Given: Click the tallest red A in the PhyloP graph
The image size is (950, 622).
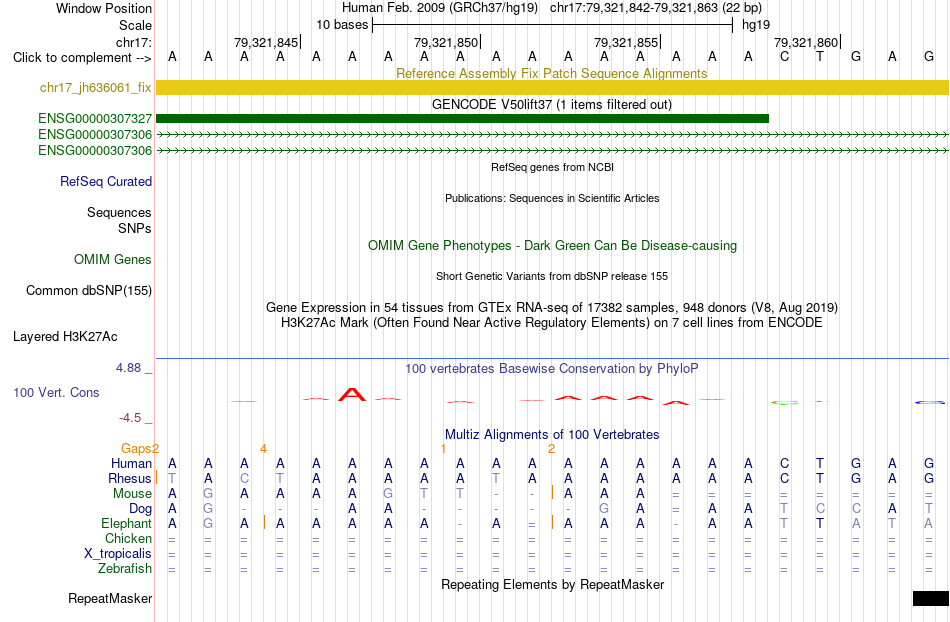Looking at the screenshot, I should [x=352, y=395].
